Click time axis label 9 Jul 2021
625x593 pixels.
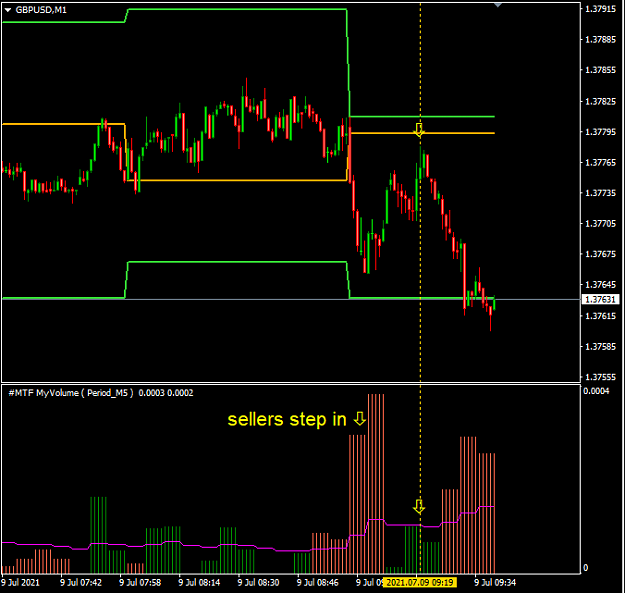[x=21, y=583]
